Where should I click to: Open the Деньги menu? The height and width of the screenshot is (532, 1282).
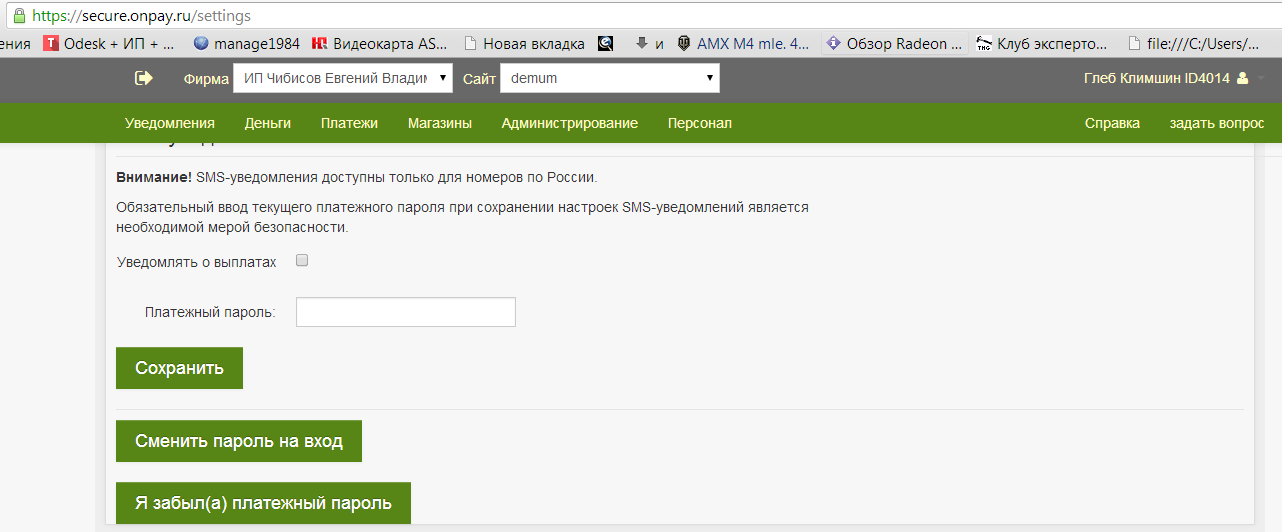(267, 123)
